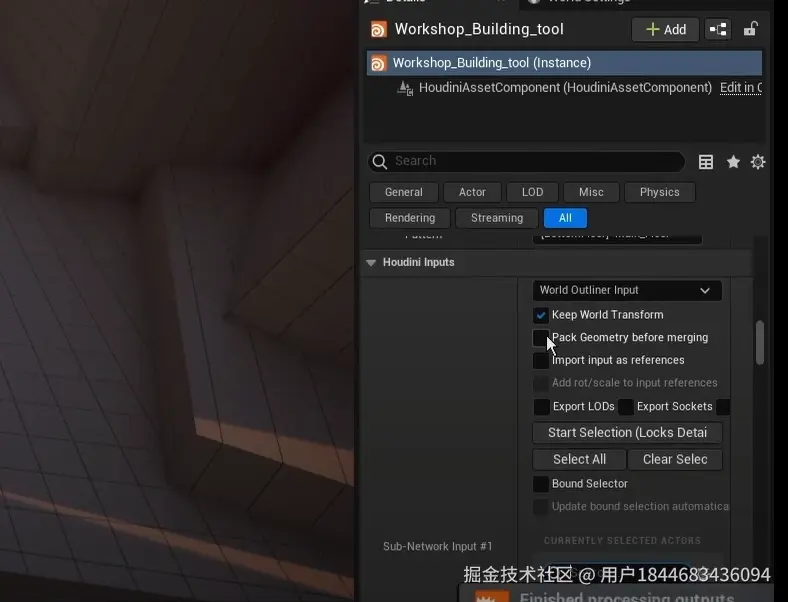This screenshot has height=602, width=788.
Task: Click the Workshop_Building_tool (Instance) Houdini icon
Action: point(378,63)
